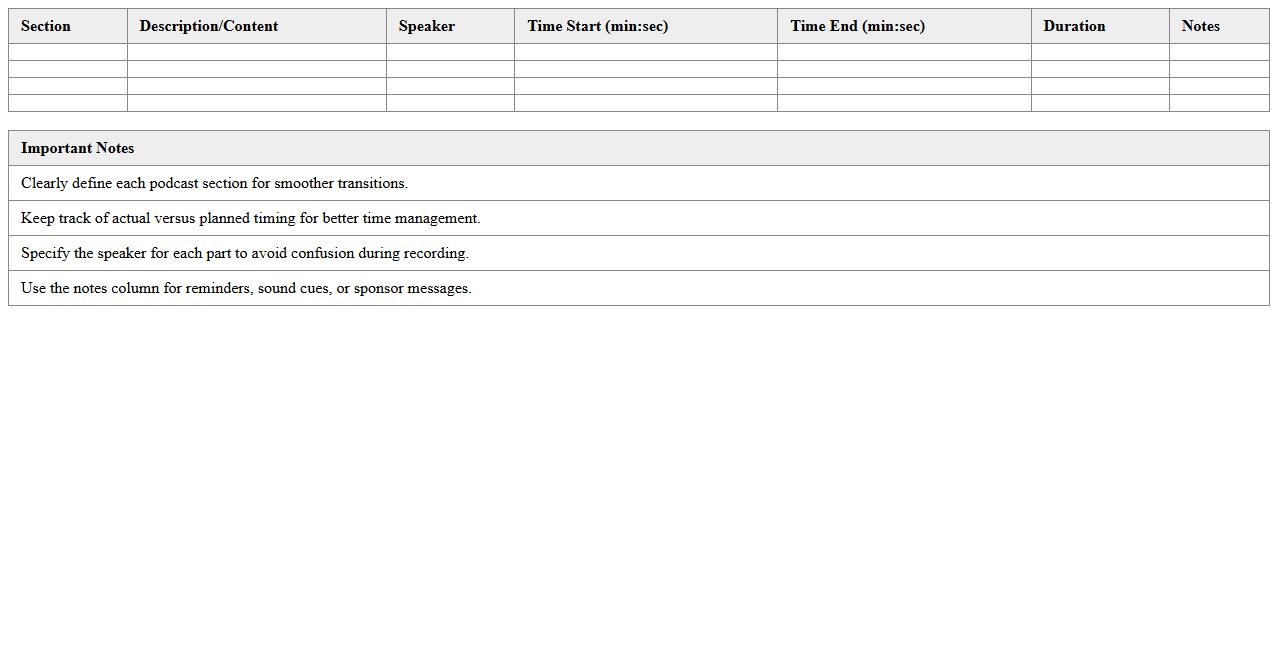Select the first empty row's Time Start cell
Image resolution: width=1278 pixels, height=650 pixels.
(646, 52)
